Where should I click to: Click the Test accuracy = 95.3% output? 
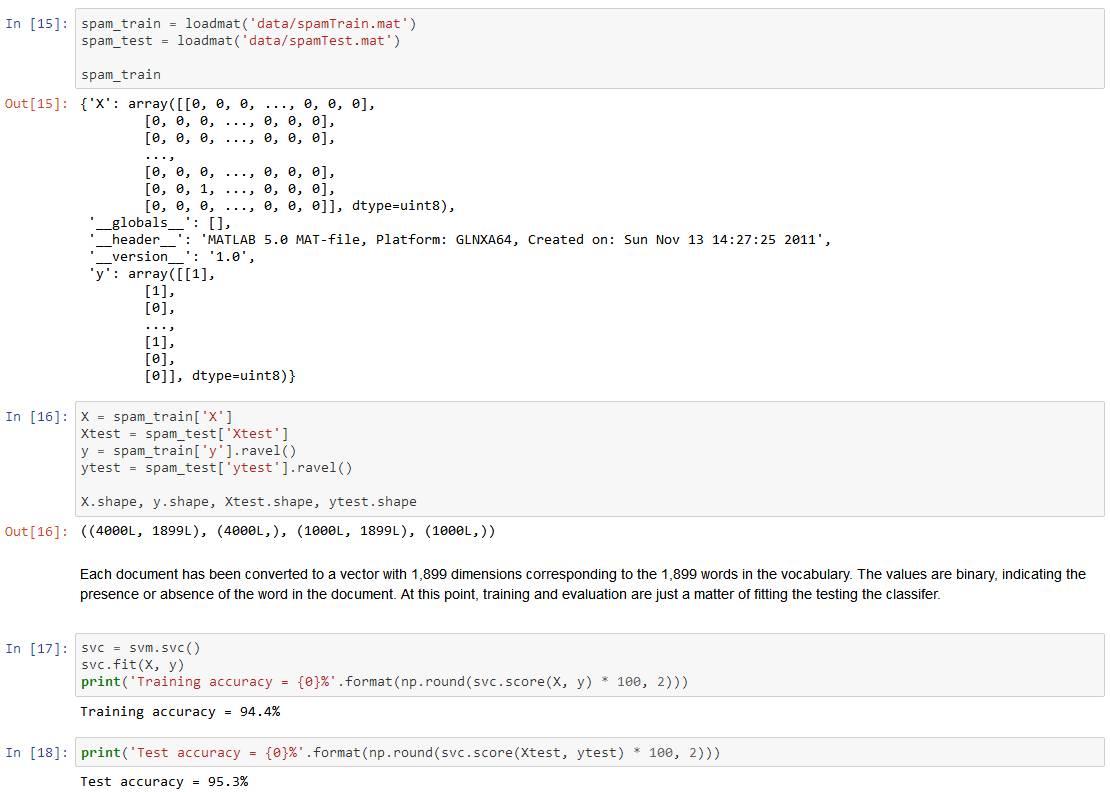click(164, 781)
